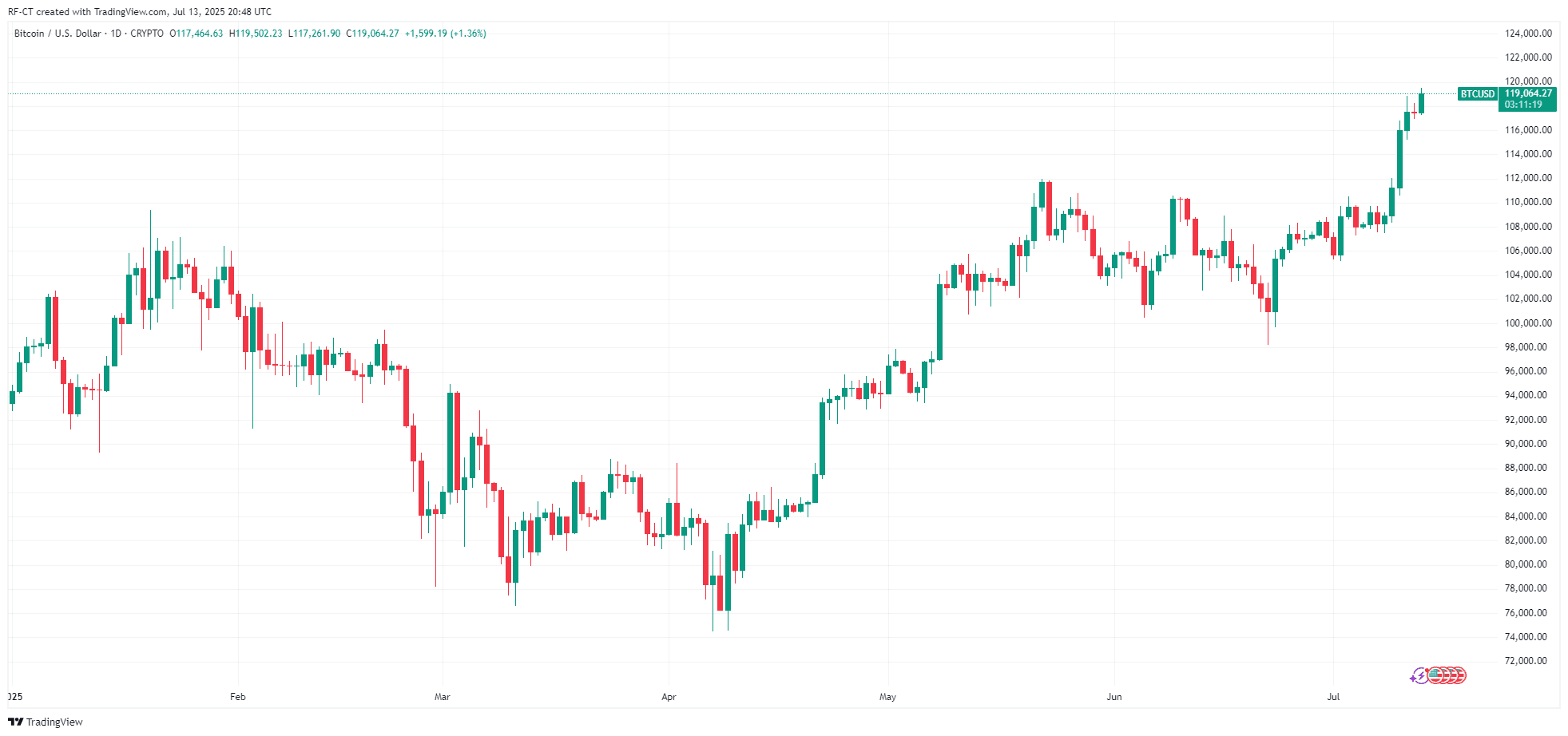Click the high value H119,502.23
The width and height of the screenshot is (1568, 736).
tap(256, 34)
